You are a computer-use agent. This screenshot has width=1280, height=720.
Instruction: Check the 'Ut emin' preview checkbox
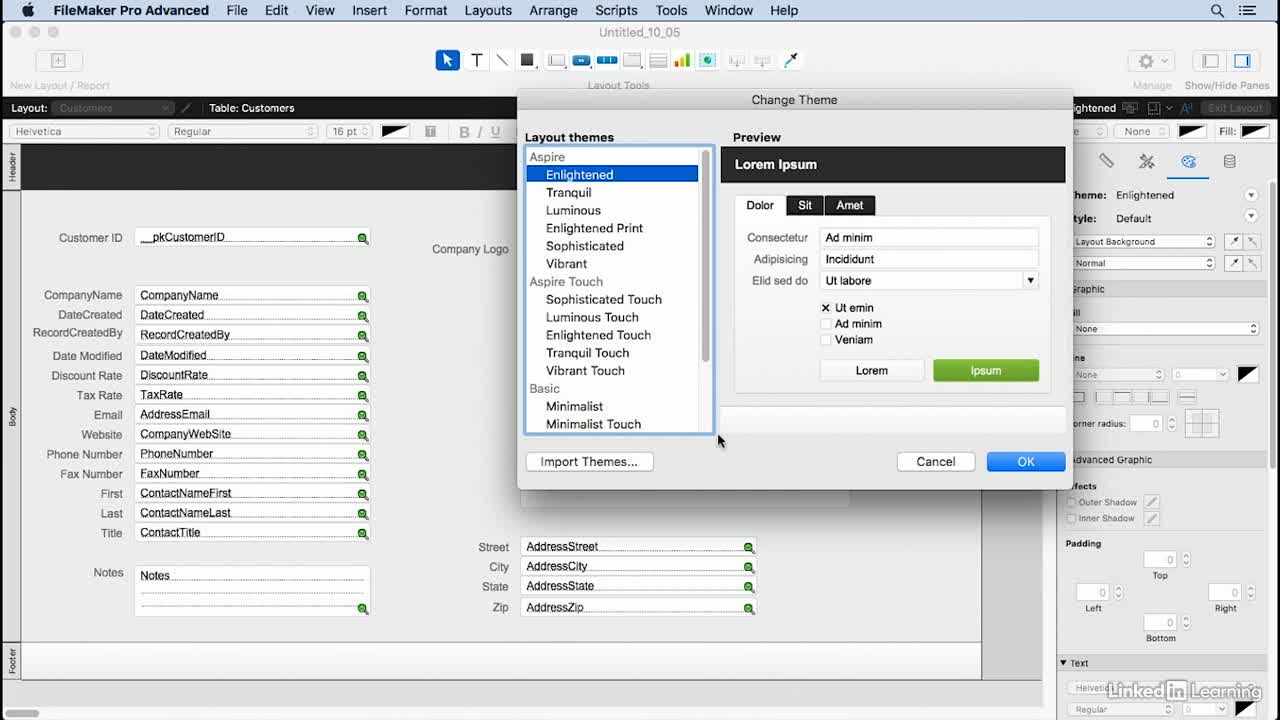[x=826, y=308]
